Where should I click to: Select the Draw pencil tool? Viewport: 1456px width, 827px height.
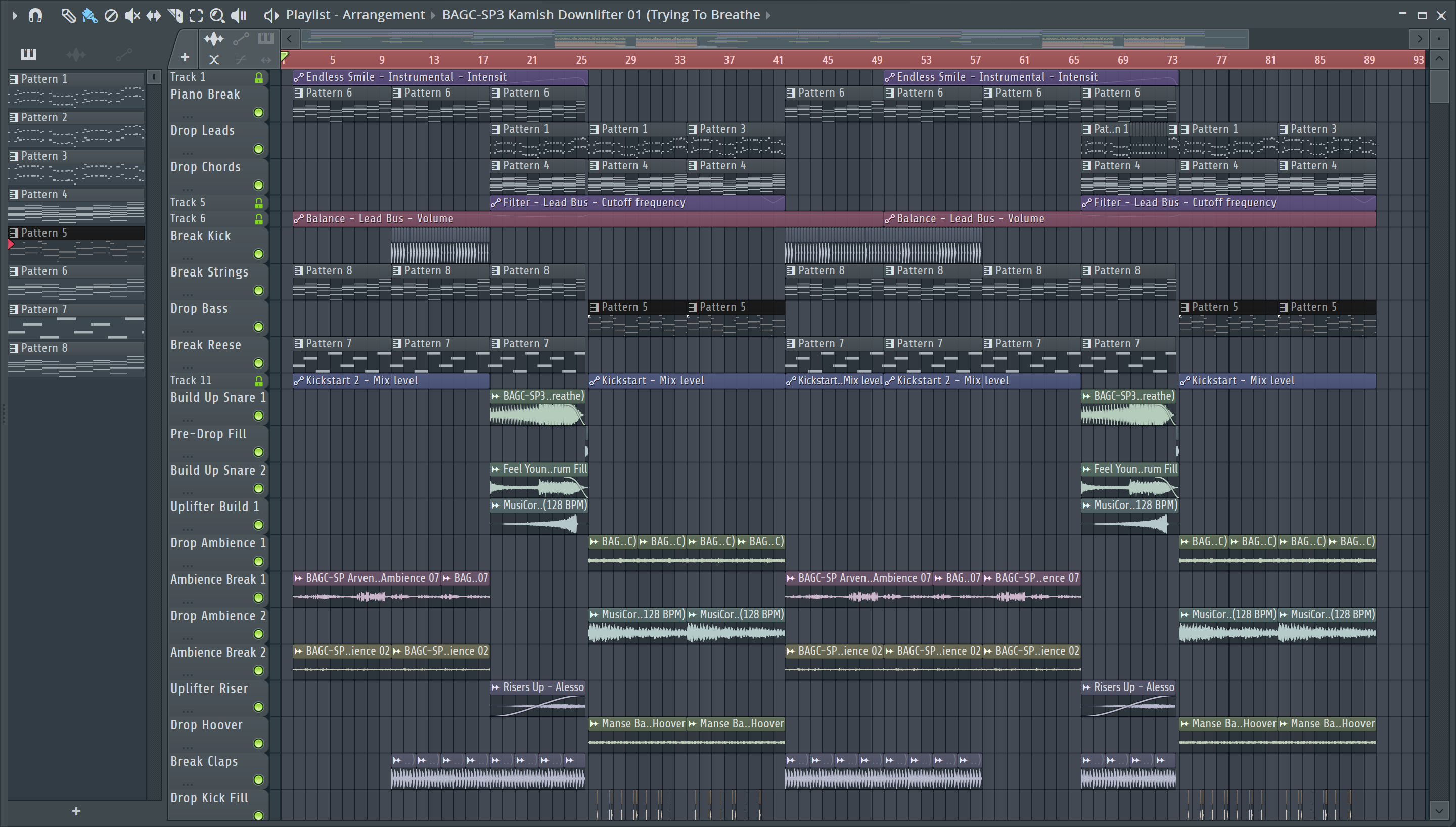click(x=69, y=15)
